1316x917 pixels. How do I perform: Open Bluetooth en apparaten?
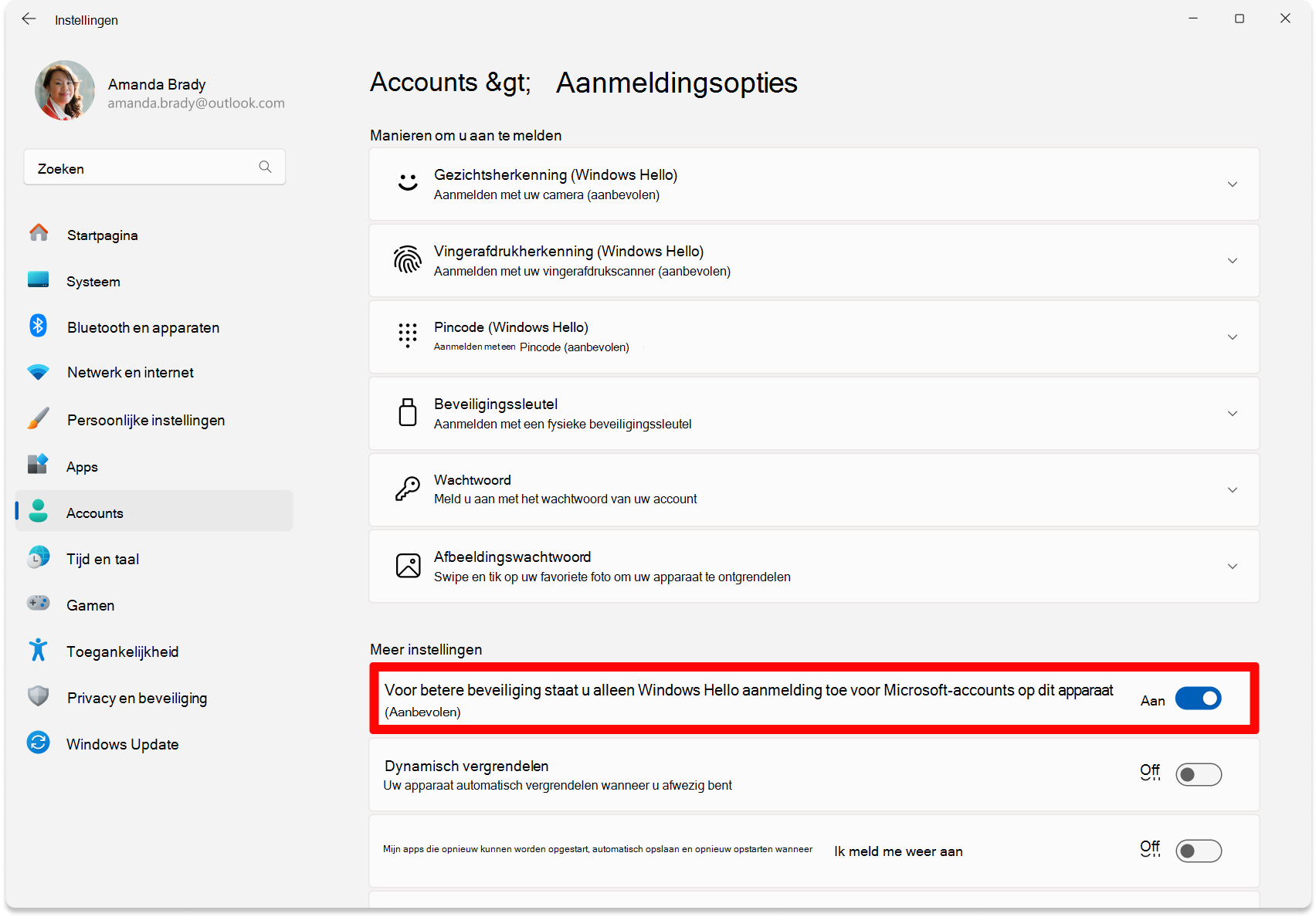[x=154, y=327]
